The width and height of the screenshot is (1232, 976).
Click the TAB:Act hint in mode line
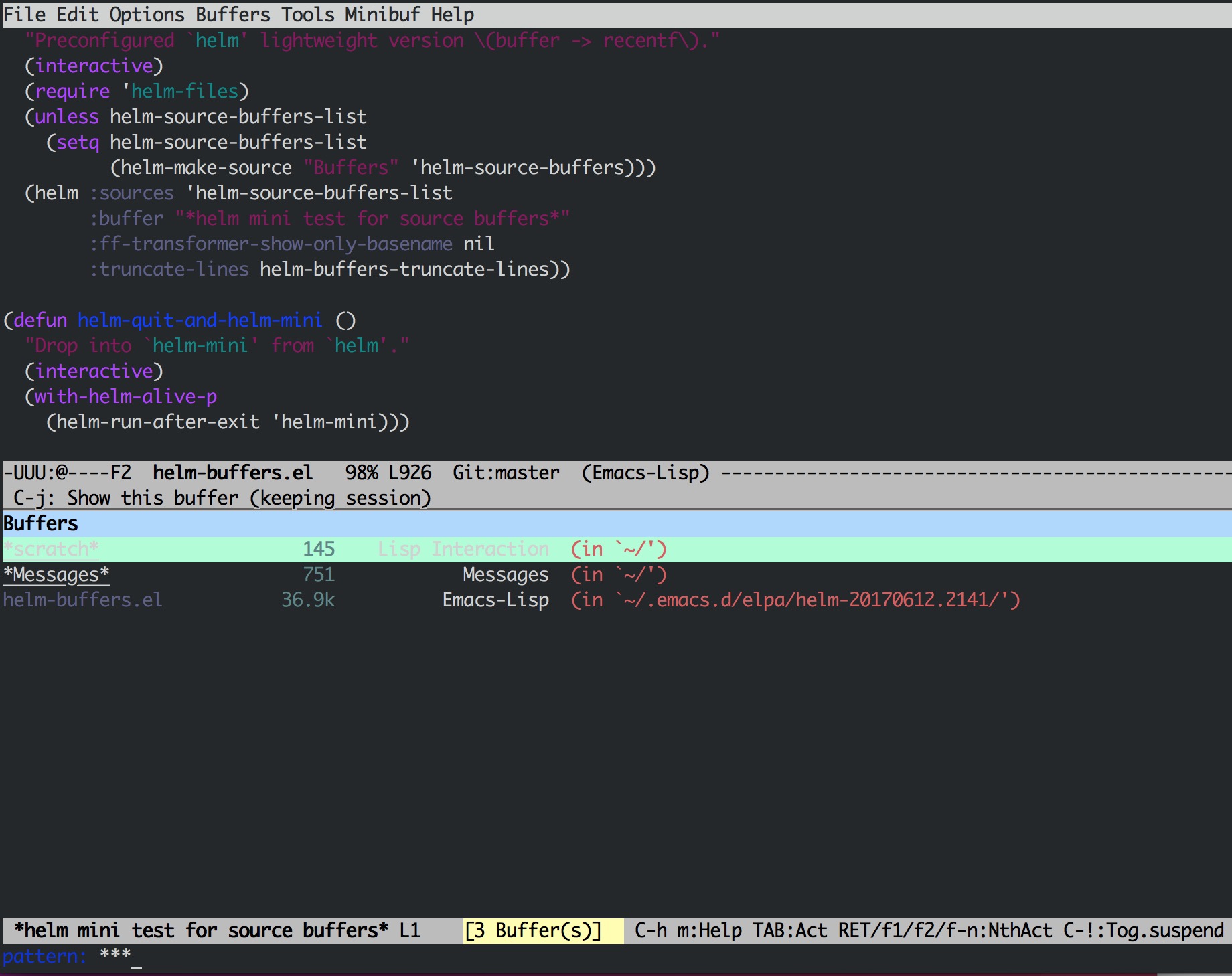pyautogui.click(x=790, y=930)
